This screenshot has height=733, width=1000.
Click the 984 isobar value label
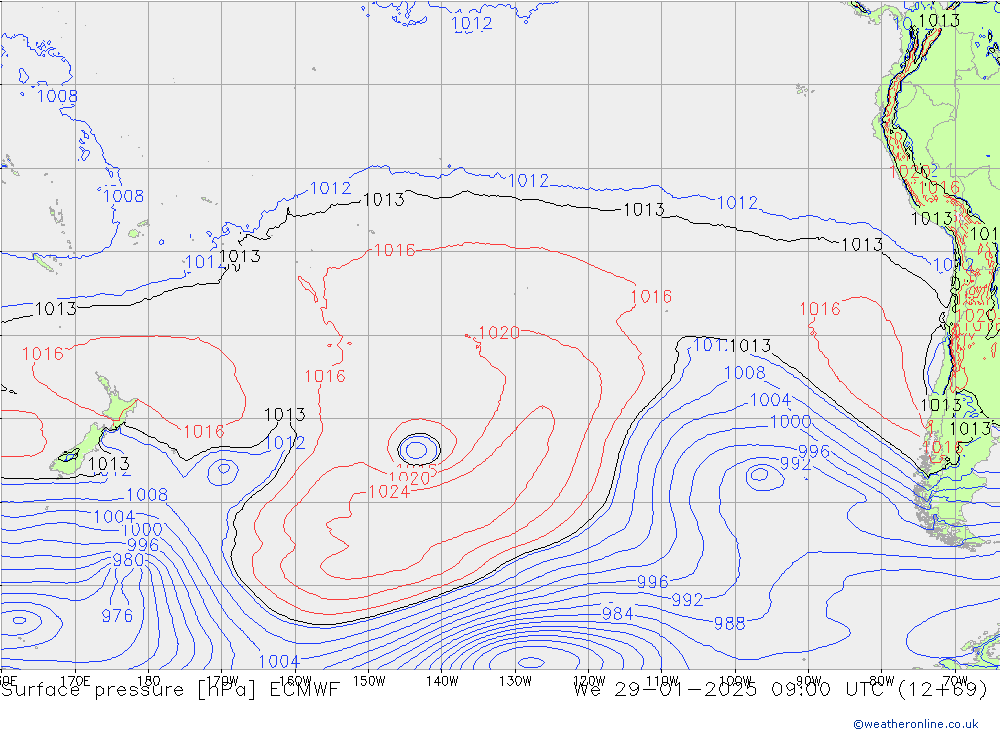(x=617, y=614)
